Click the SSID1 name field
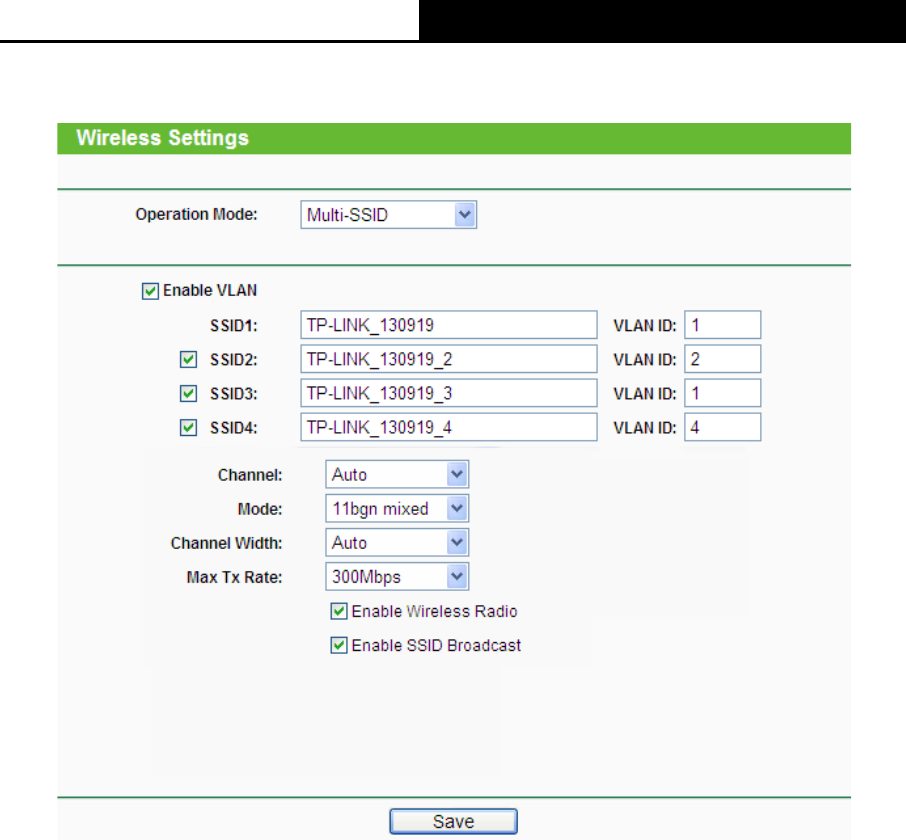Screen dimensions: 906x840 coord(449,325)
